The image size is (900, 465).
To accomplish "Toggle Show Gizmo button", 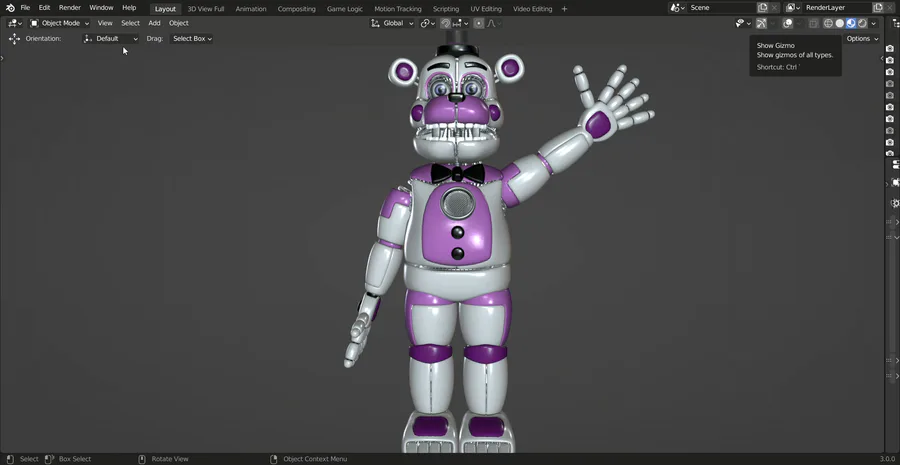I will (761, 23).
